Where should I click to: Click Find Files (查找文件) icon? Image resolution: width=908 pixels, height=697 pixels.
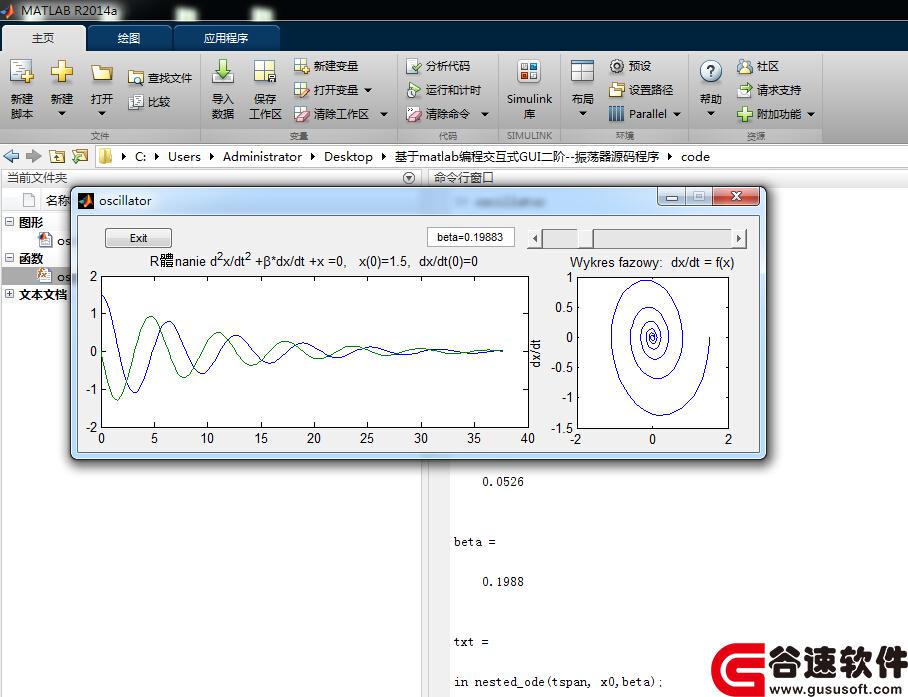[136, 78]
